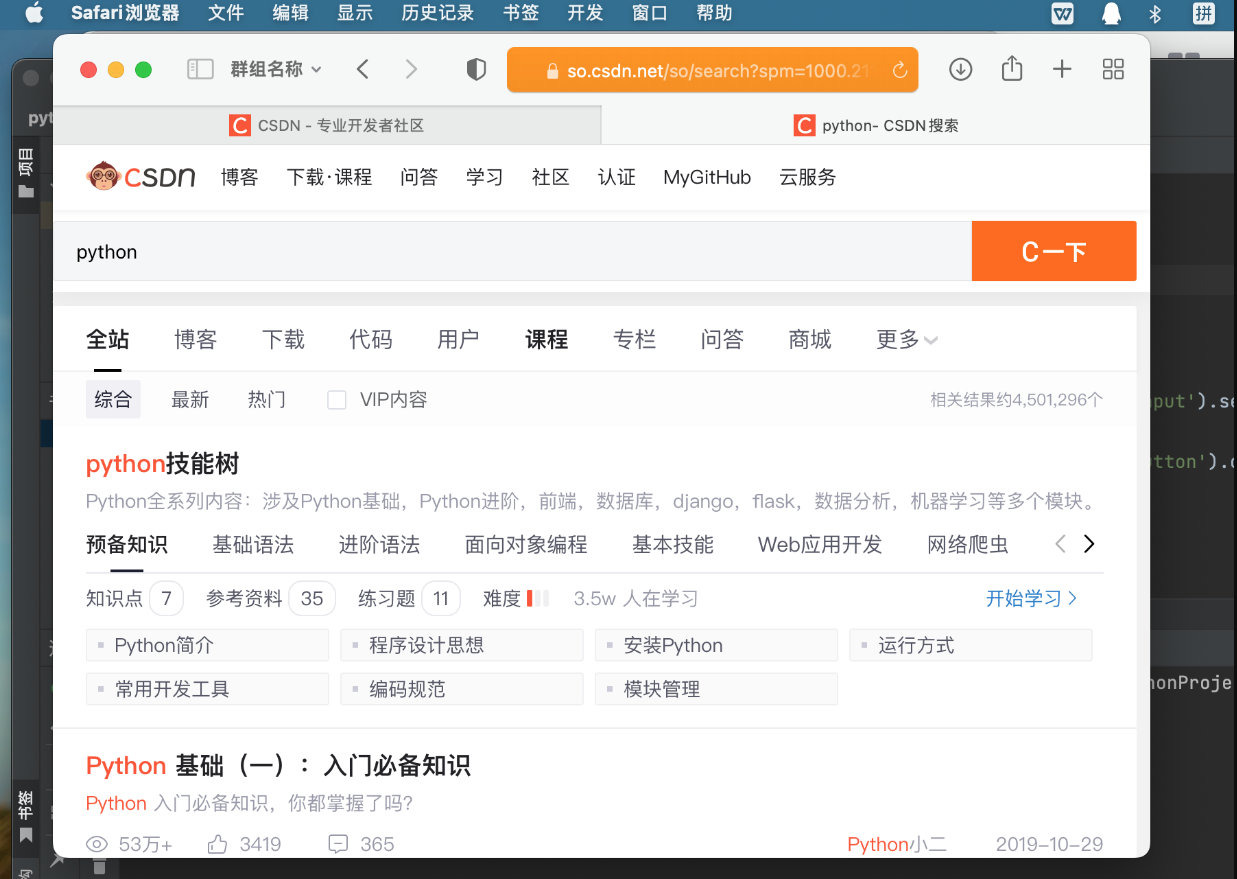Screen dimensions: 1237x879
Task: Click the orange C一下 search button
Action: (x=1054, y=251)
